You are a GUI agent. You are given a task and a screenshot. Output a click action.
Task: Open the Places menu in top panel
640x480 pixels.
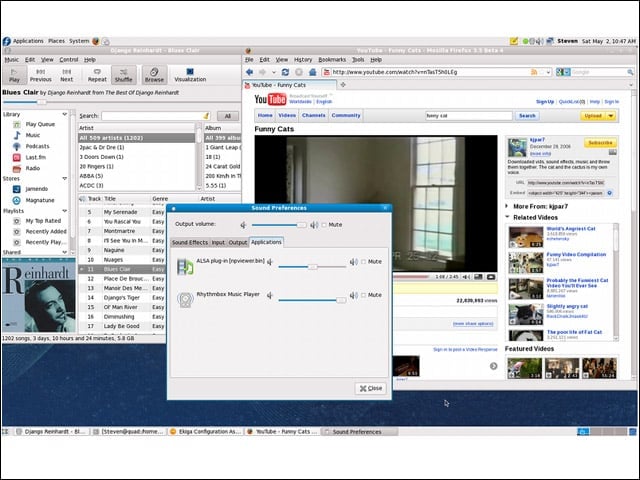(56, 41)
